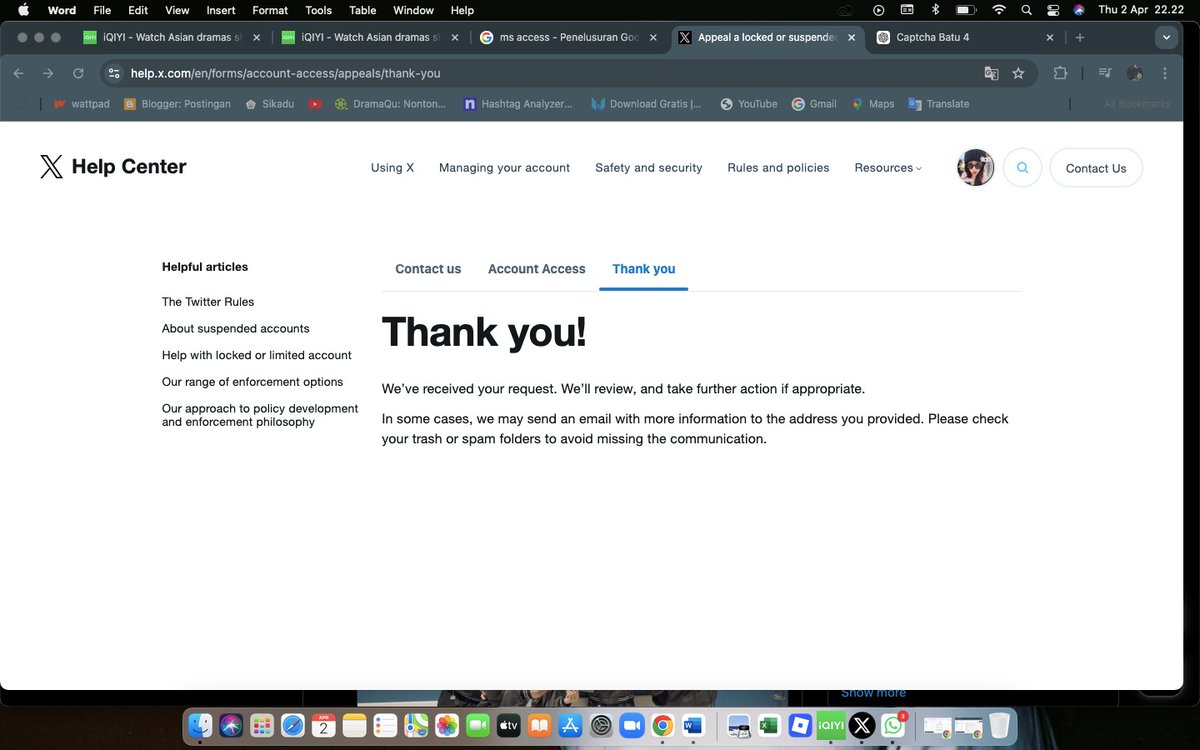Click the Google Translate icon in address bar

991,73
